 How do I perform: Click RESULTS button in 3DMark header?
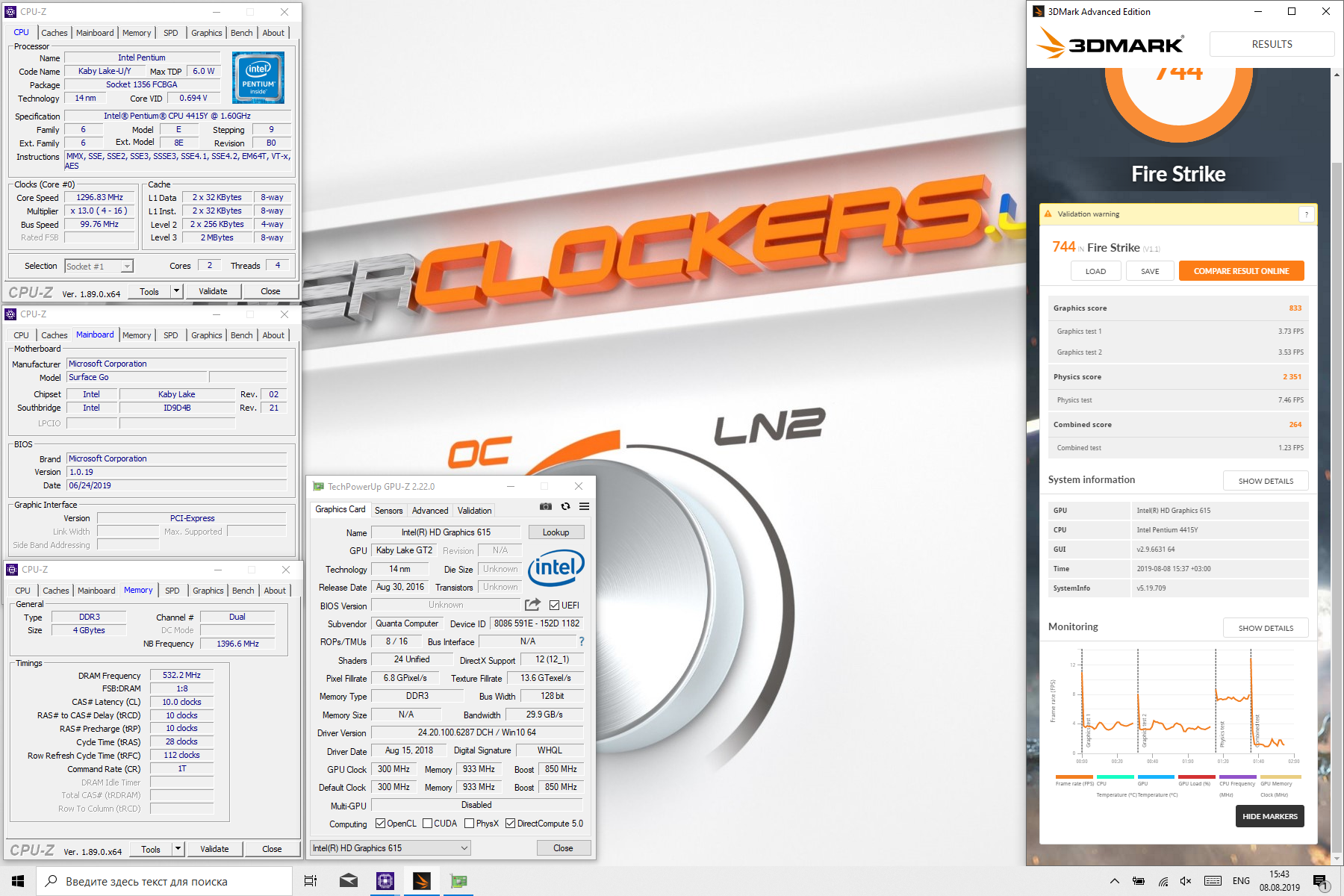[x=1272, y=44]
